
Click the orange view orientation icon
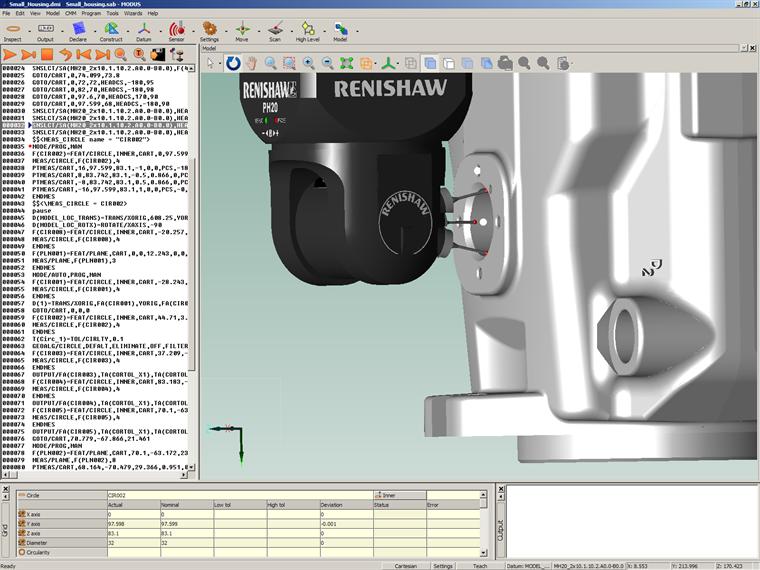[x=366, y=63]
